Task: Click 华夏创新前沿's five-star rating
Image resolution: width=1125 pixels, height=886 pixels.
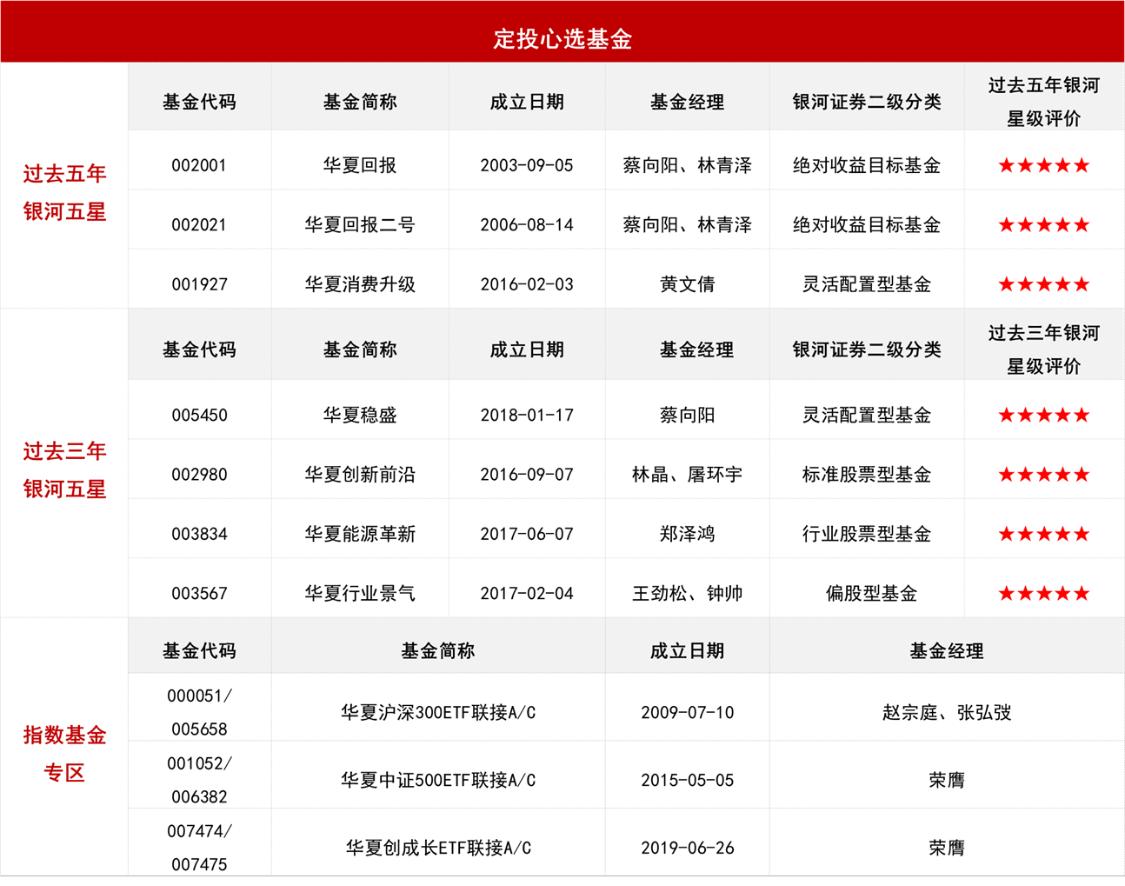Action: coord(1043,472)
